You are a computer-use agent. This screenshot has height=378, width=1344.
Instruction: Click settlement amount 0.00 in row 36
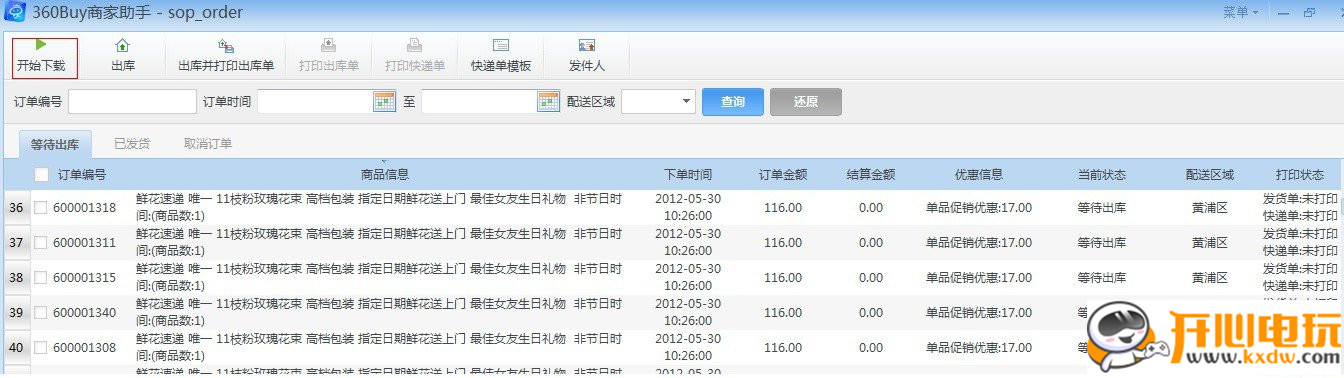click(870, 208)
